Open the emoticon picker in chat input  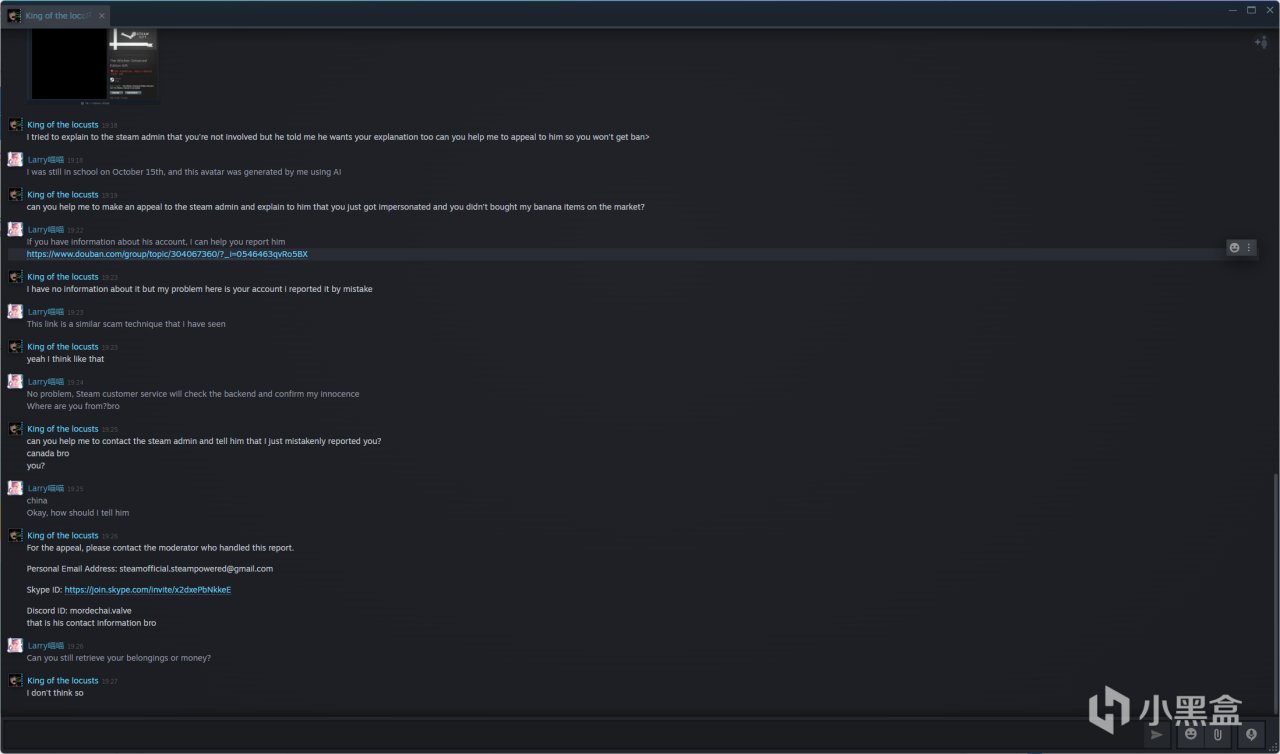(x=1190, y=735)
